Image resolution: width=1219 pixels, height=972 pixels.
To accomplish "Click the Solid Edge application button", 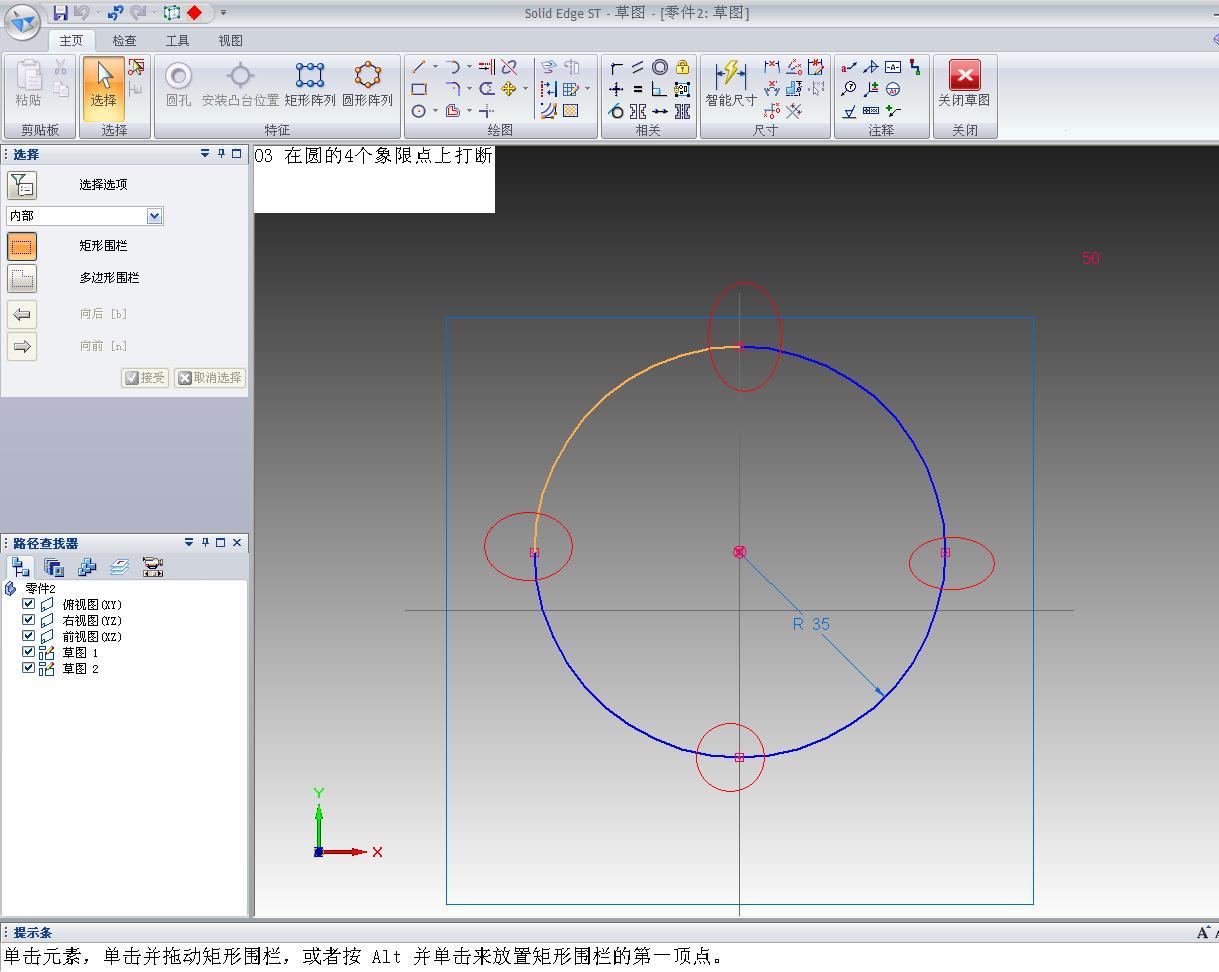I will [23, 22].
